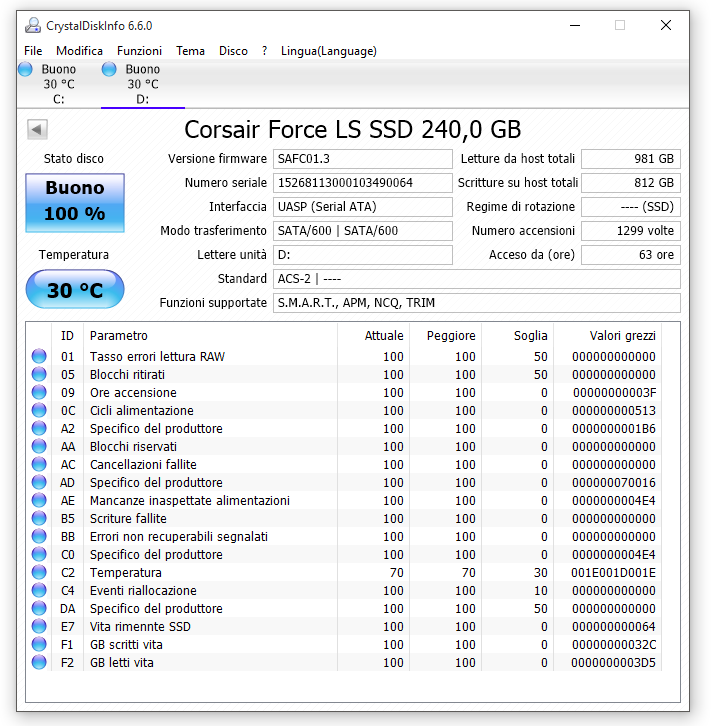Click the Peggiore column header
The height and width of the screenshot is (726, 712).
point(446,336)
